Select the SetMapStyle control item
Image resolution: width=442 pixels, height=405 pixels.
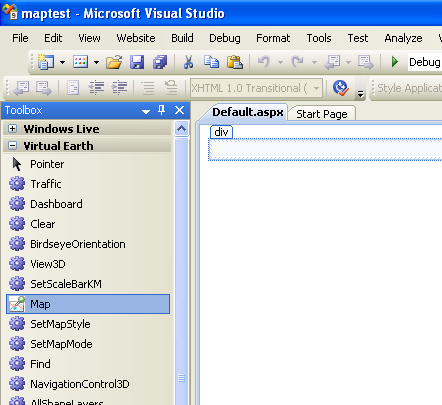pos(88,324)
